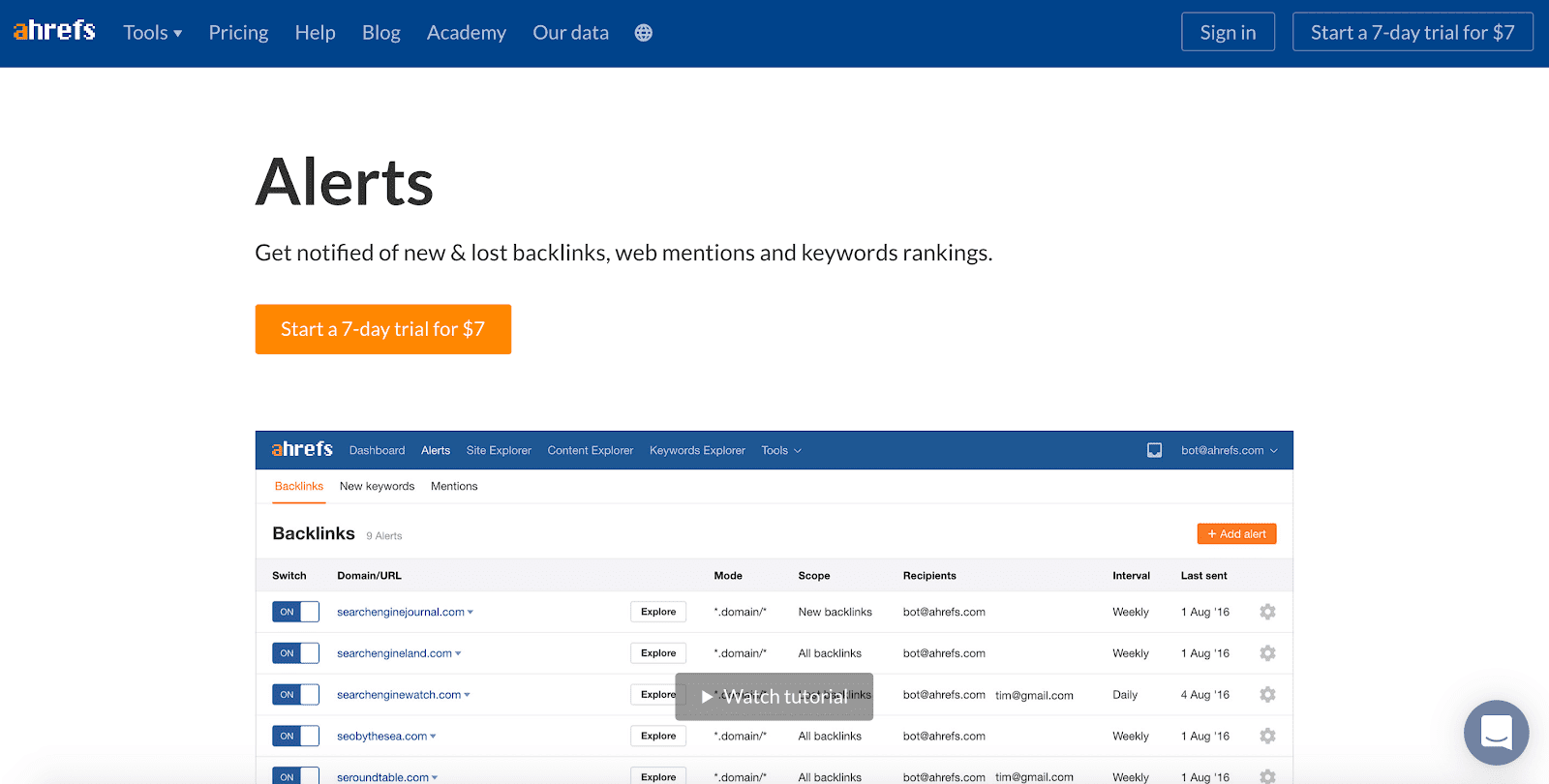
Task: Click header Start a 7-day trial button
Action: 1412,32
